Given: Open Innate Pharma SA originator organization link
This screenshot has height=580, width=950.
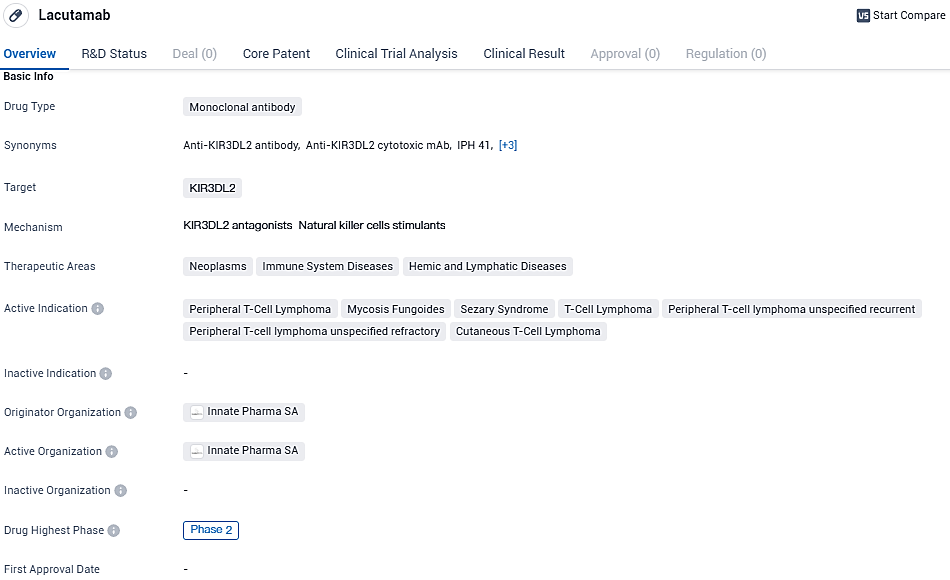Looking at the screenshot, I should point(252,412).
